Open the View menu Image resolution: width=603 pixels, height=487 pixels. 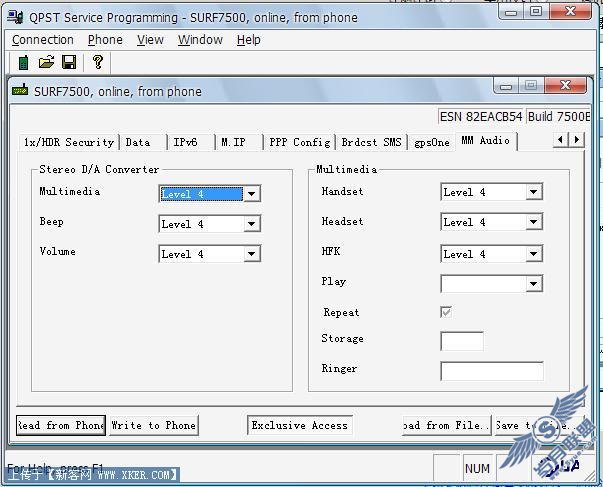(x=150, y=40)
